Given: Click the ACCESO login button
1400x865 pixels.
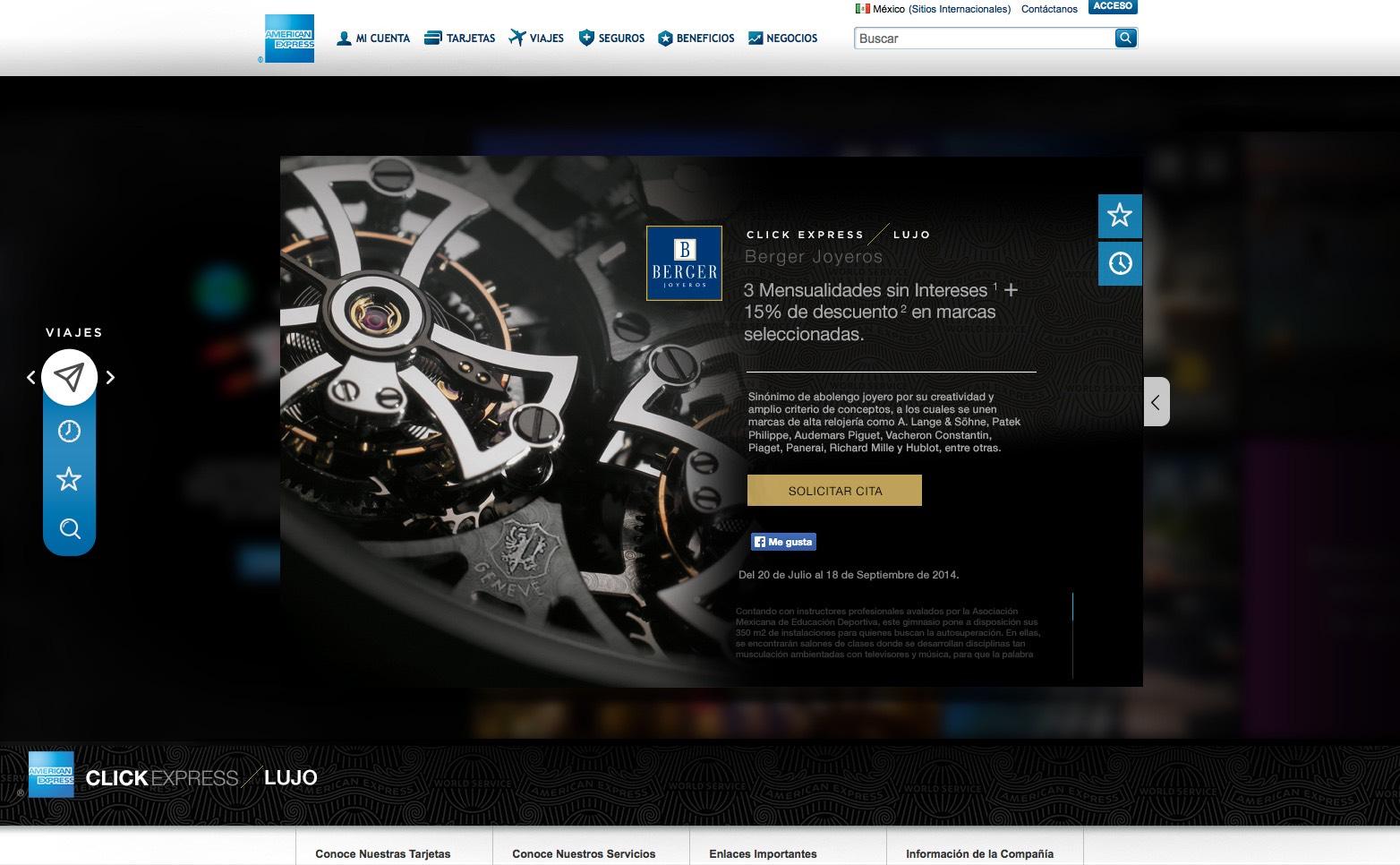Looking at the screenshot, I should tap(1113, 6).
